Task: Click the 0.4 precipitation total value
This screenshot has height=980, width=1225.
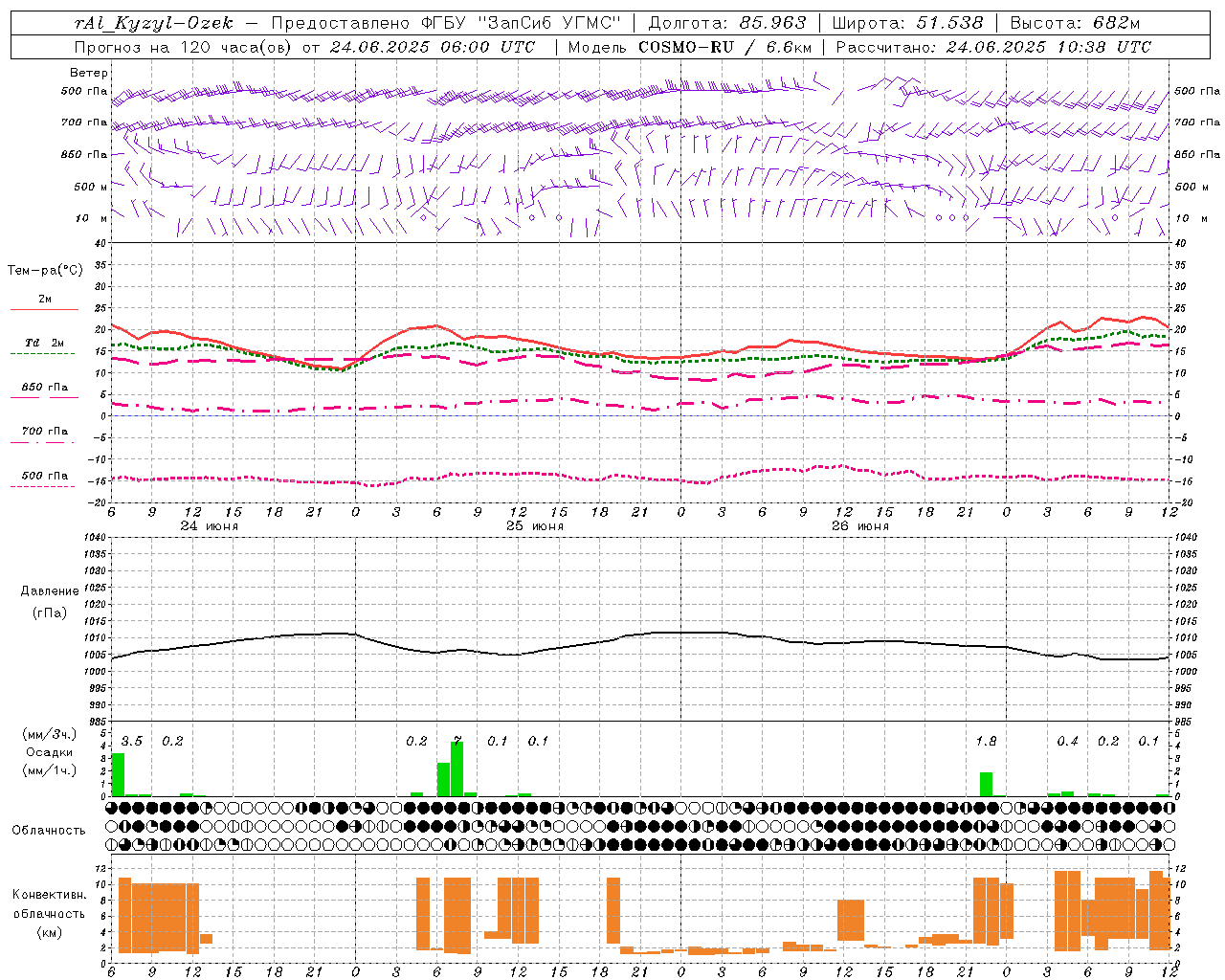Action: point(1067,741)
